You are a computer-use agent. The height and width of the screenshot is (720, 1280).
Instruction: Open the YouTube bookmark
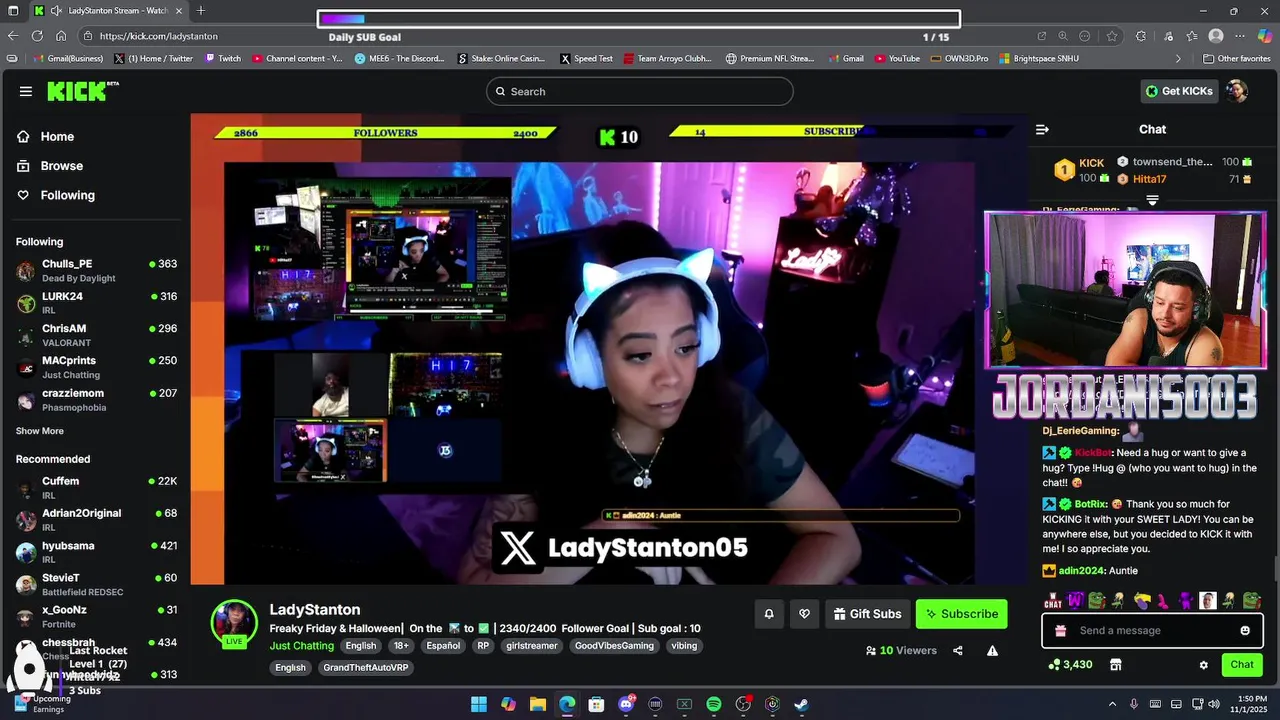tap(897, 59)
